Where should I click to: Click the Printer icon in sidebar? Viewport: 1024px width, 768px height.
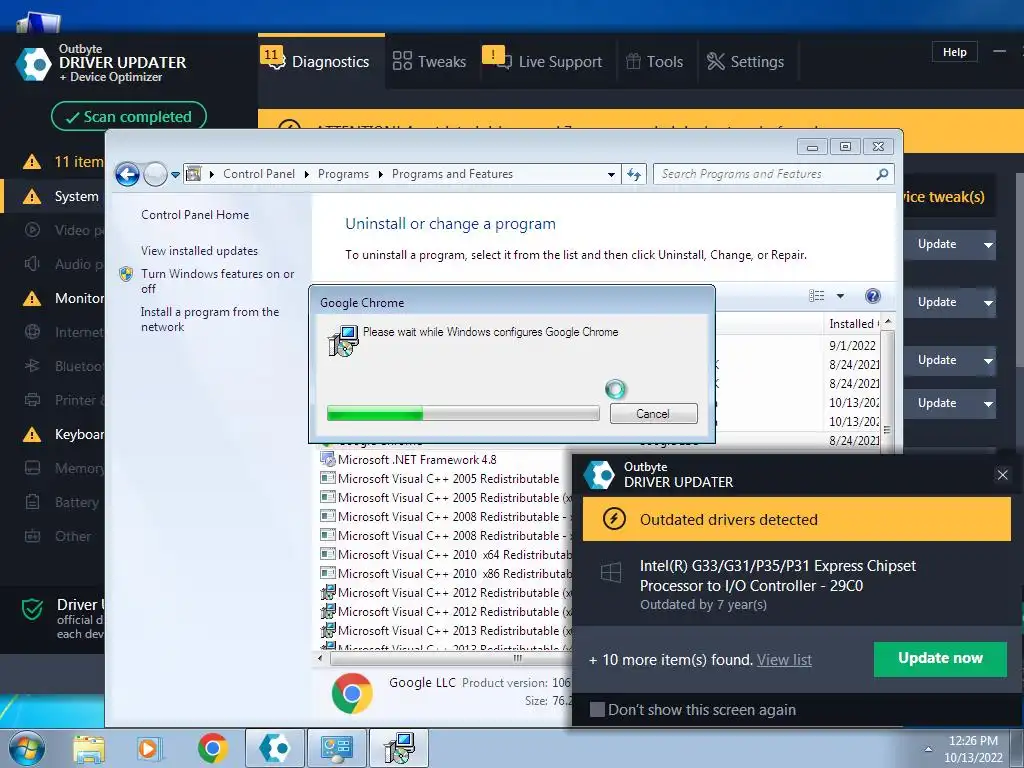32,400
